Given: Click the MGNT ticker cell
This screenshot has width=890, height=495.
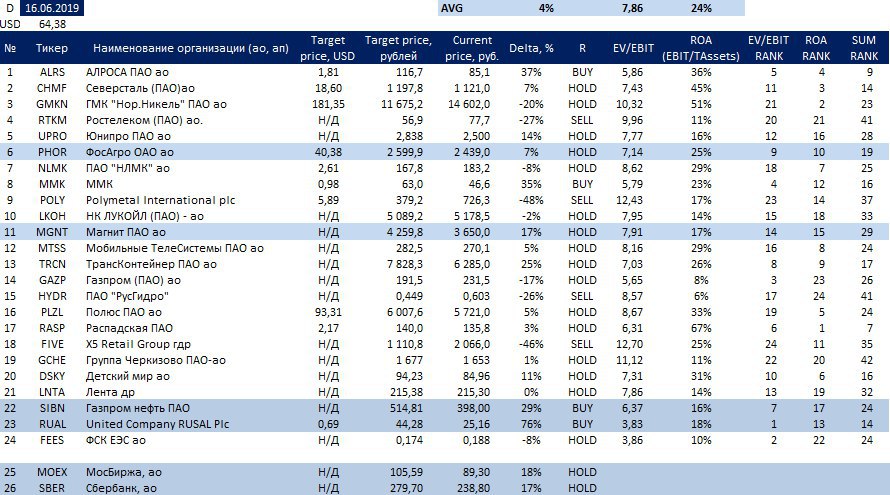Looking at the screenshot, I should click(x=52, y=232).
